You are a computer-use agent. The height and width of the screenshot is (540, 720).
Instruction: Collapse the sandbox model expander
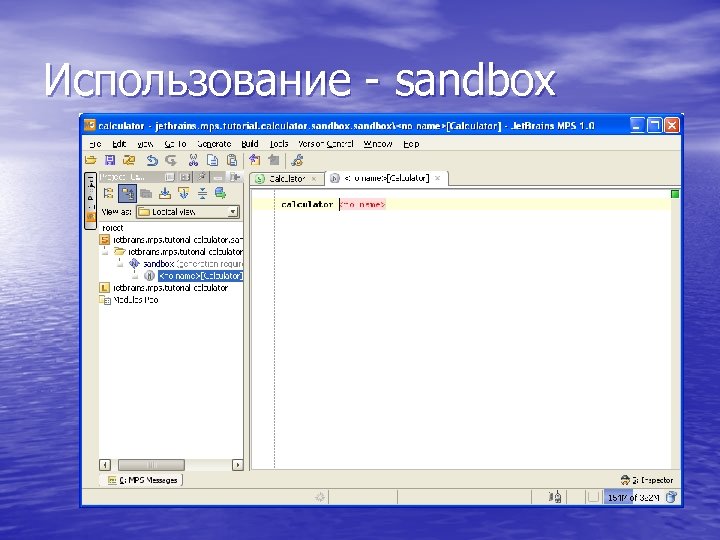[120, 264]
